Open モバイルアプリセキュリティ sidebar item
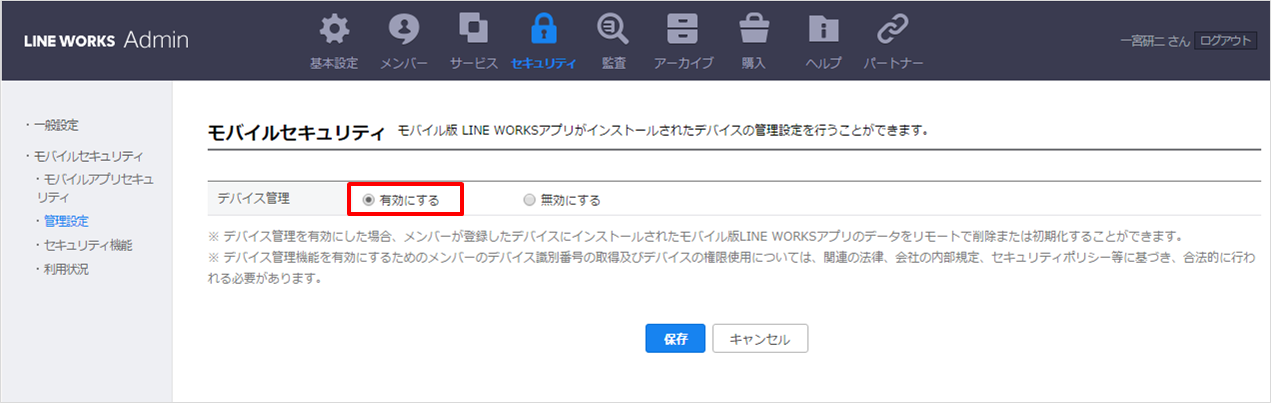1271x403 pixels. click(x=98, y=188)
